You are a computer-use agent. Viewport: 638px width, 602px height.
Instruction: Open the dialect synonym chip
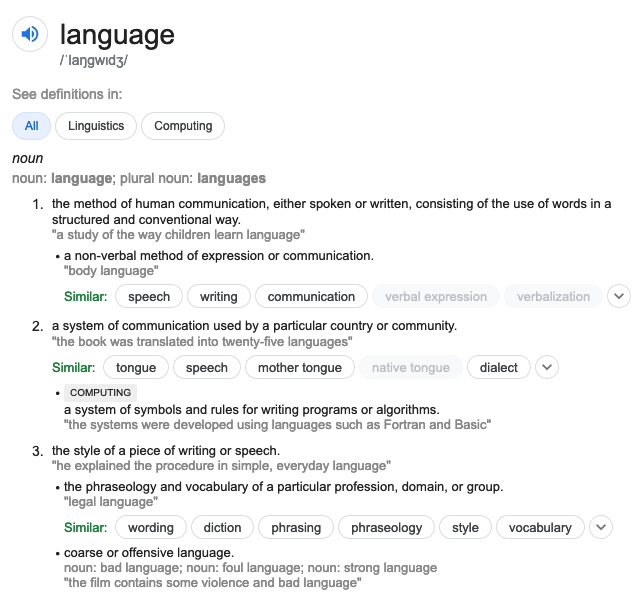(499, 367)
